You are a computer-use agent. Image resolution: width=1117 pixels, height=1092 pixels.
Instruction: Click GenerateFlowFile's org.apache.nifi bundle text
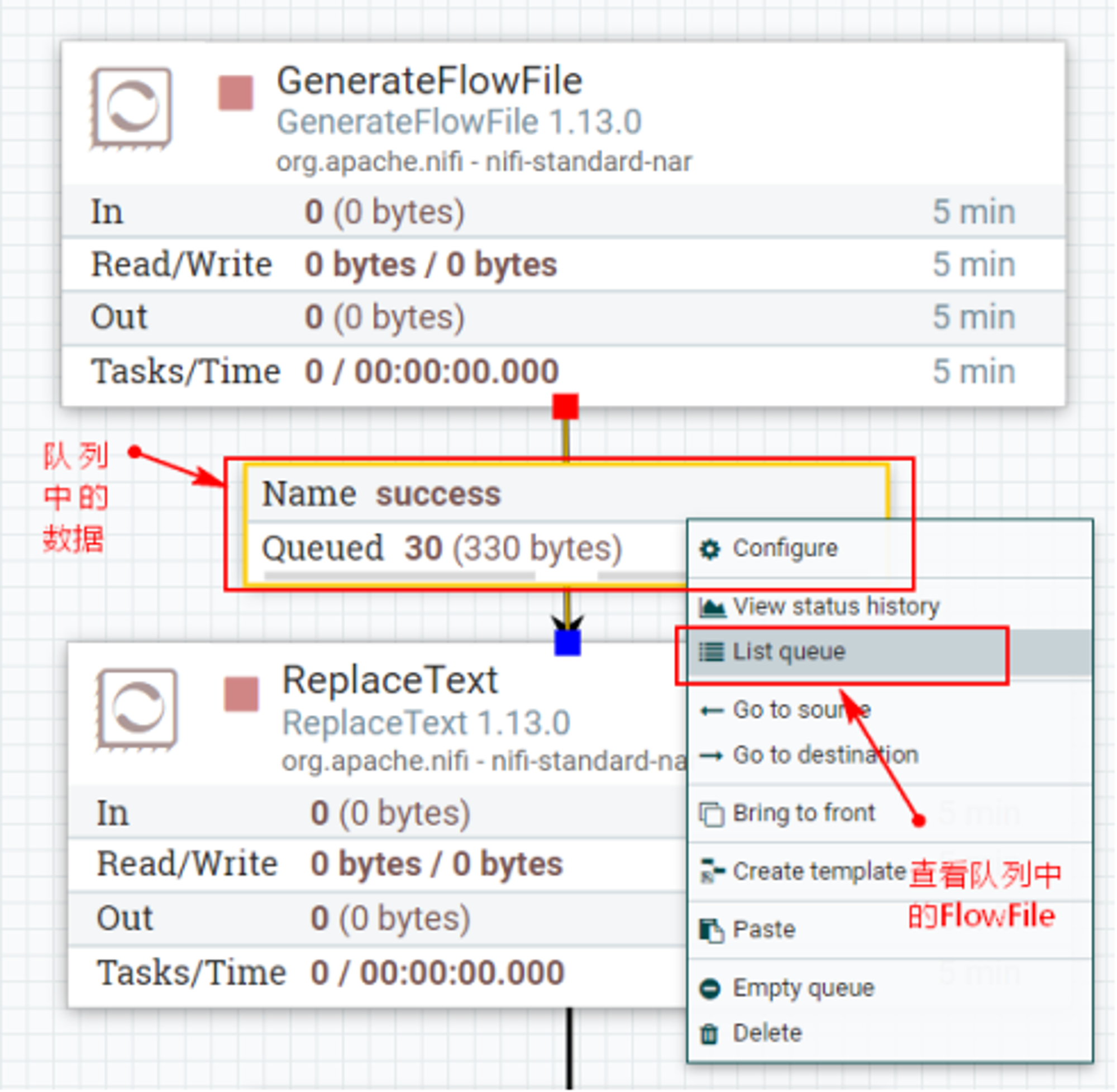(x=485, y=163)
